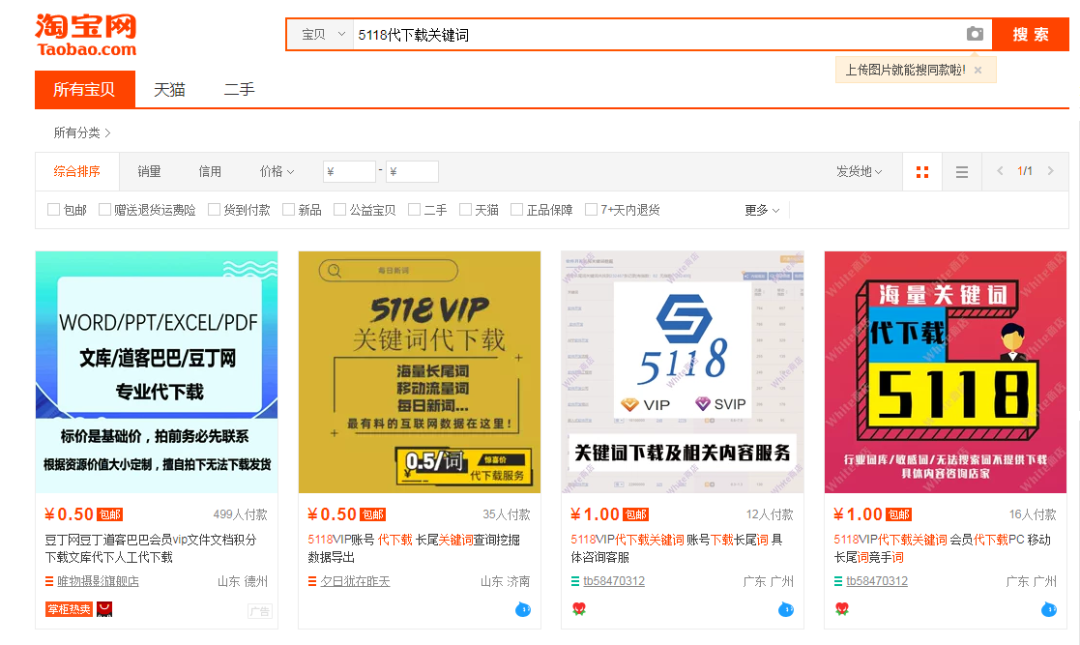This screenshot has height=645, width=1080.
Task: Focus minimum price input field
Action: [349, 172]
